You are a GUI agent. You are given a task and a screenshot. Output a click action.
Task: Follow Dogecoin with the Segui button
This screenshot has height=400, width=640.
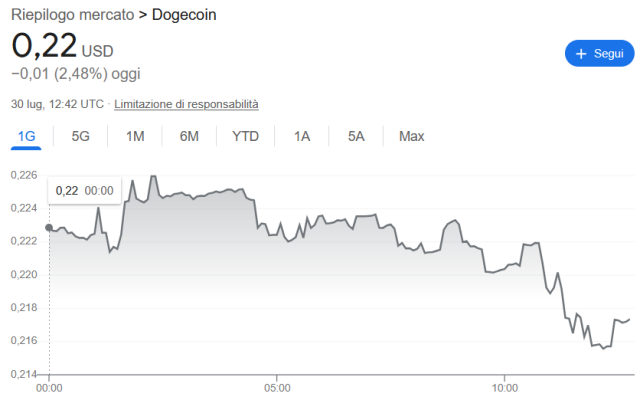[x=599, y=53]
